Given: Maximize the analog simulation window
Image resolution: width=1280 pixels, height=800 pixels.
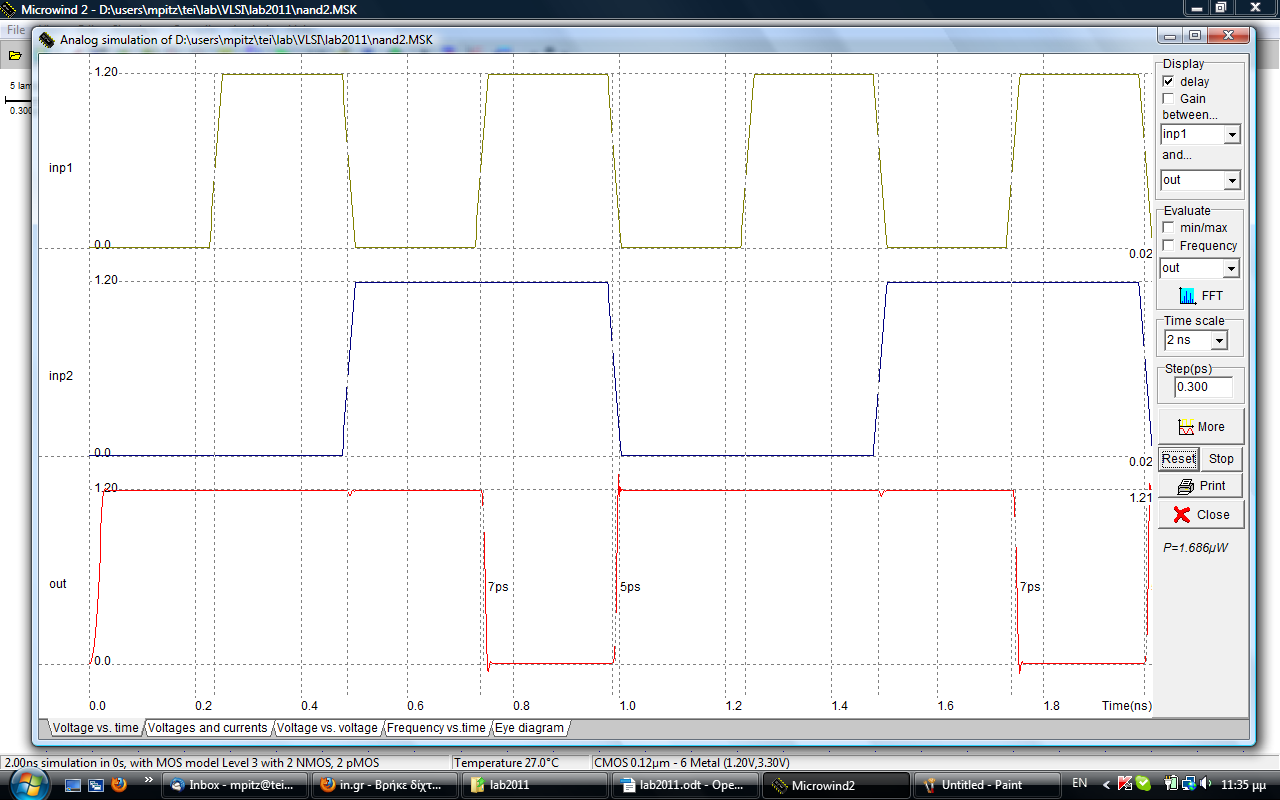Looking at the screenshot, I should (1194, 35).
